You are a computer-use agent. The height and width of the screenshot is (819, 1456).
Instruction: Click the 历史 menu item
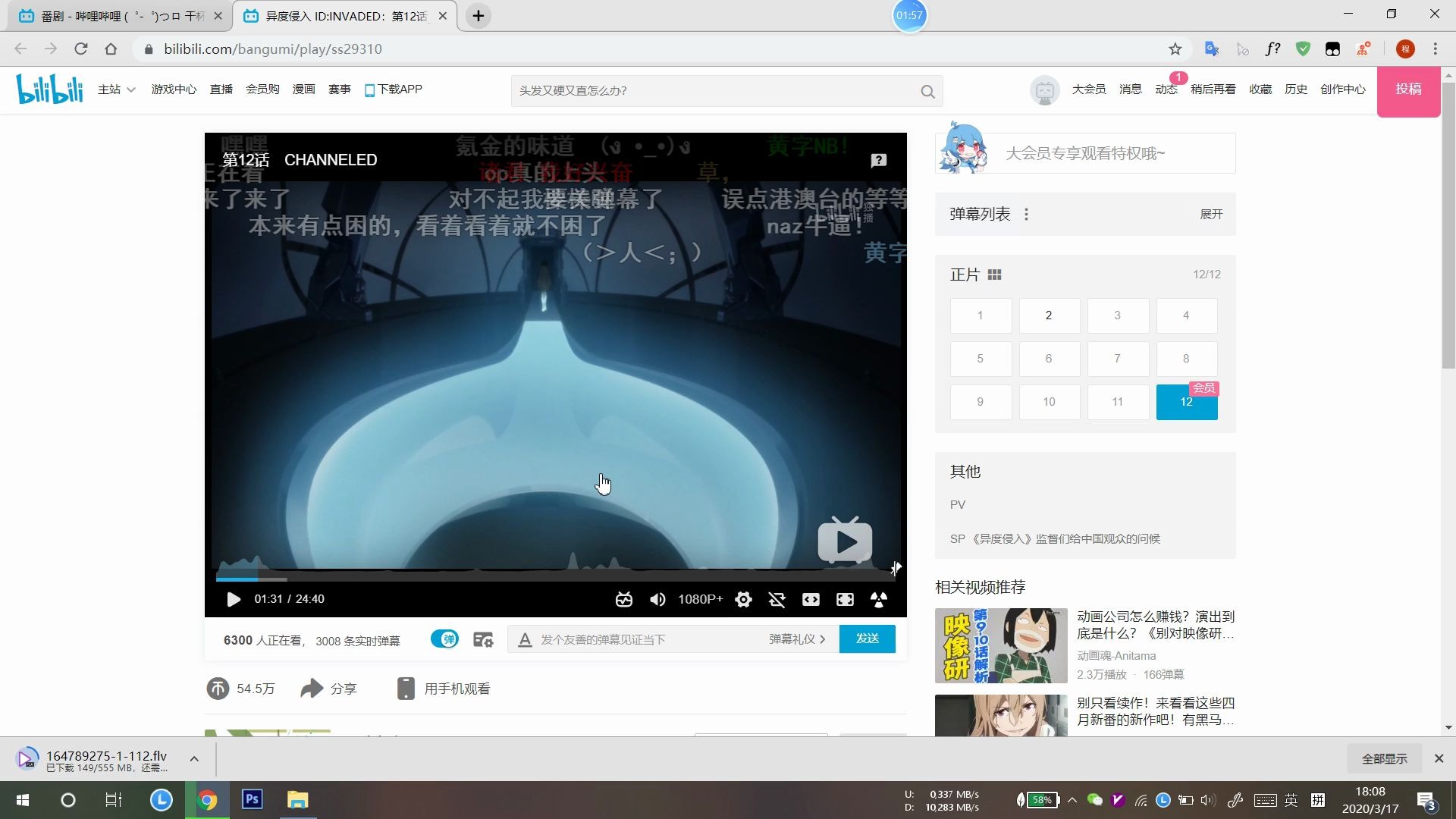click(x=1295, y=89)
